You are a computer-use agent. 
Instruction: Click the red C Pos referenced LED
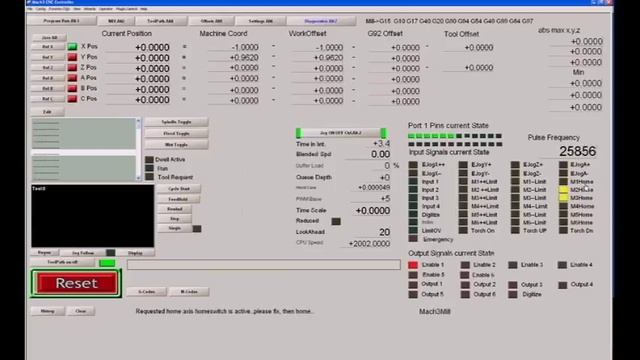pyautogui.click(x=72, y=98)
